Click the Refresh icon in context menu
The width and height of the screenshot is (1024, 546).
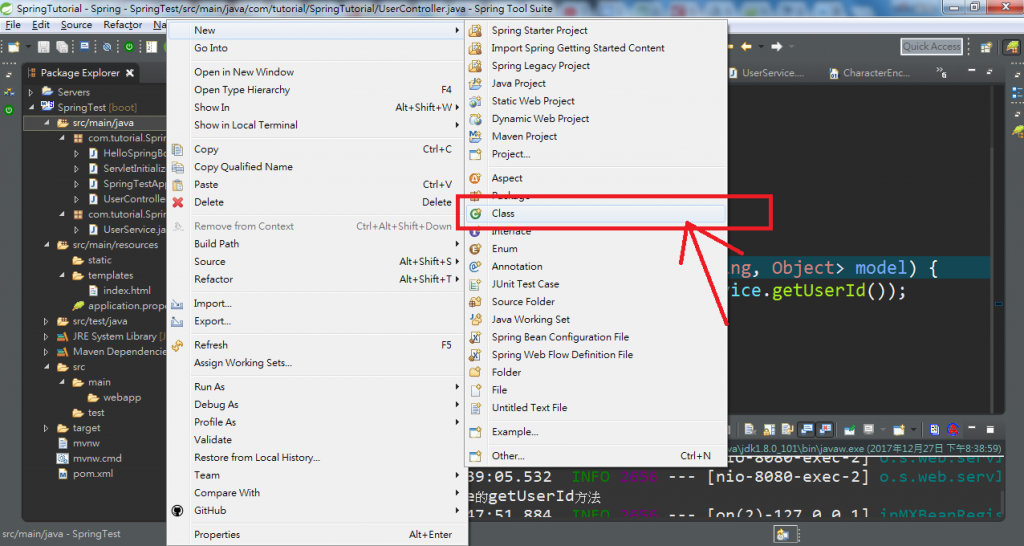(x=178, y=345)
